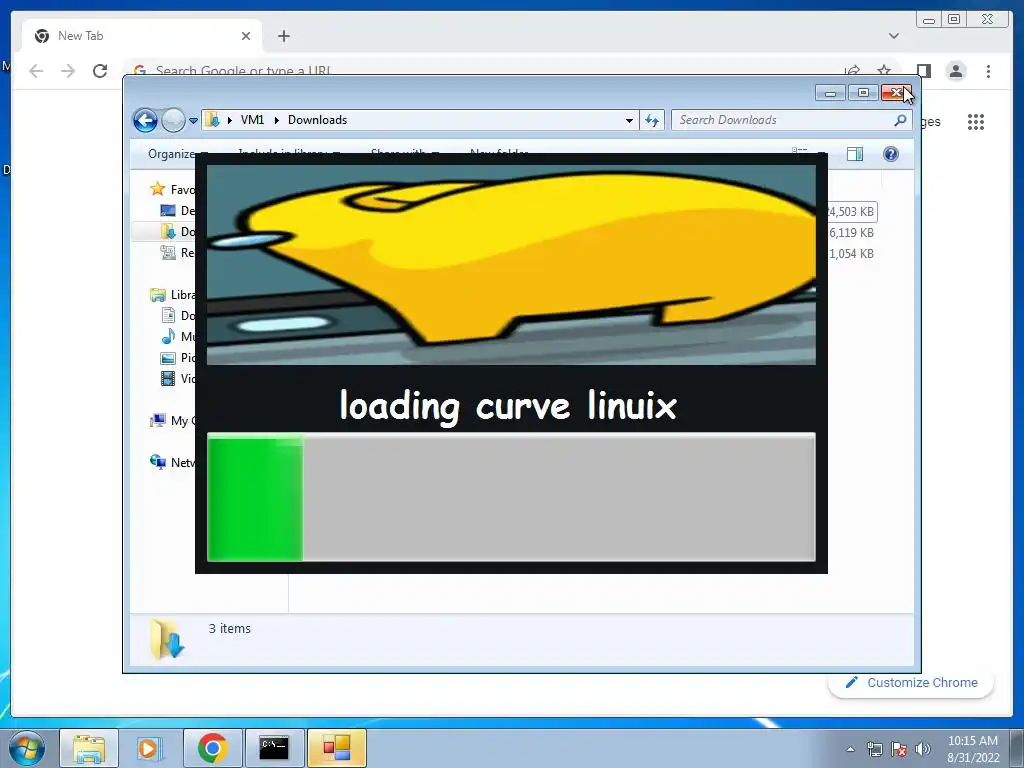Expand the address bar history dropdown

click(x=629, y=121)
